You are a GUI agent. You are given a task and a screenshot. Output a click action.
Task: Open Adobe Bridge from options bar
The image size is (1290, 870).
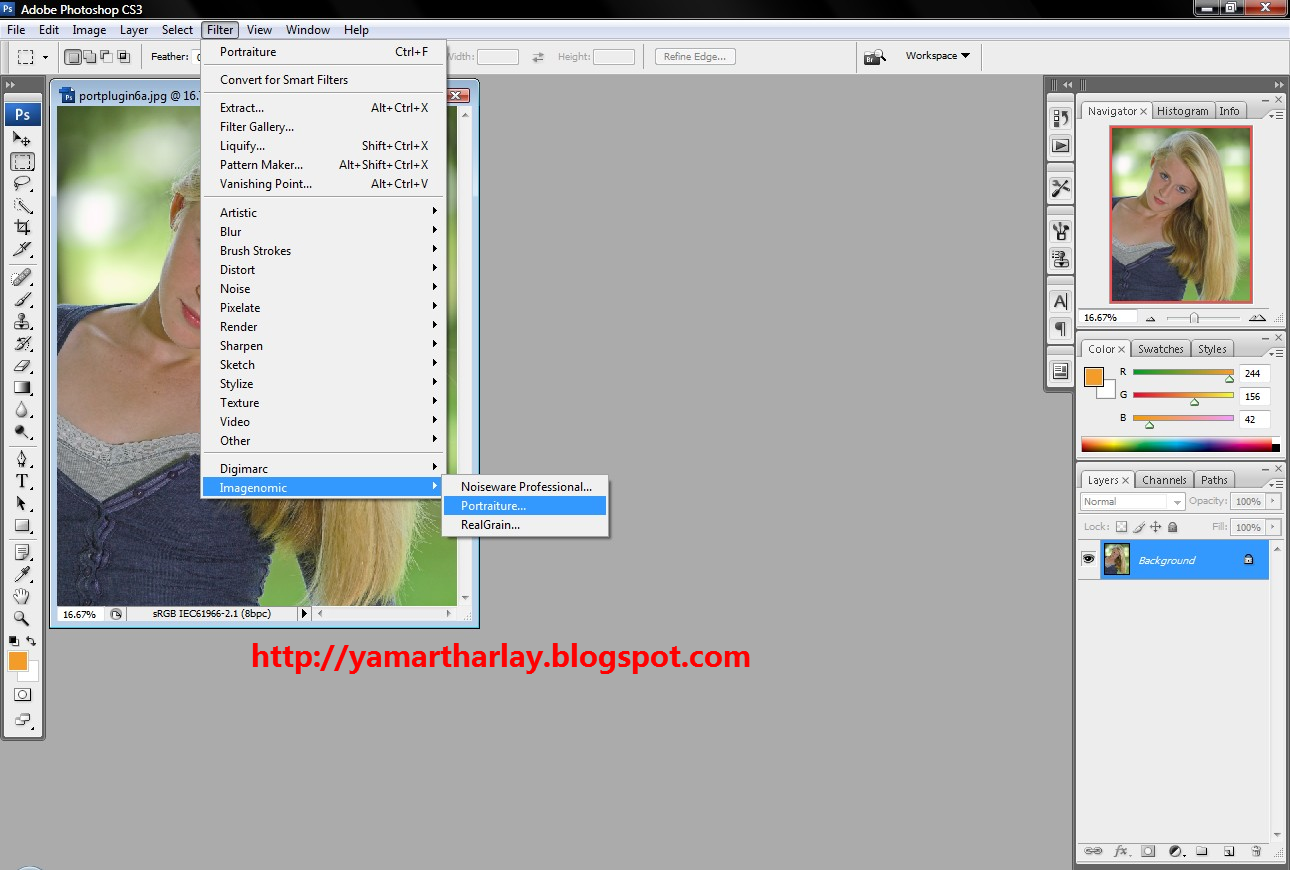pyautogui.click(x=875, y=57)
